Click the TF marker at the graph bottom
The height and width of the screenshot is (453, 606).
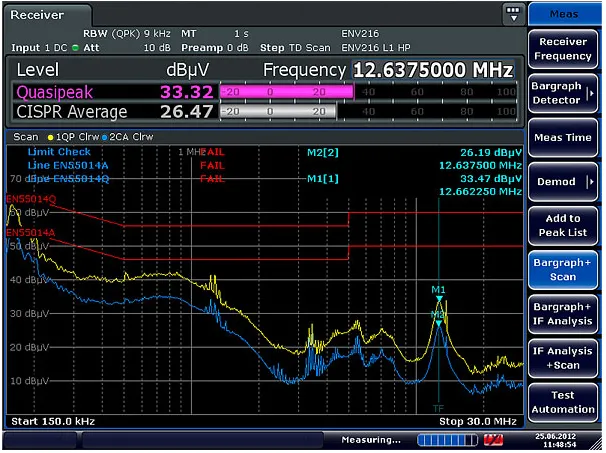438,408
